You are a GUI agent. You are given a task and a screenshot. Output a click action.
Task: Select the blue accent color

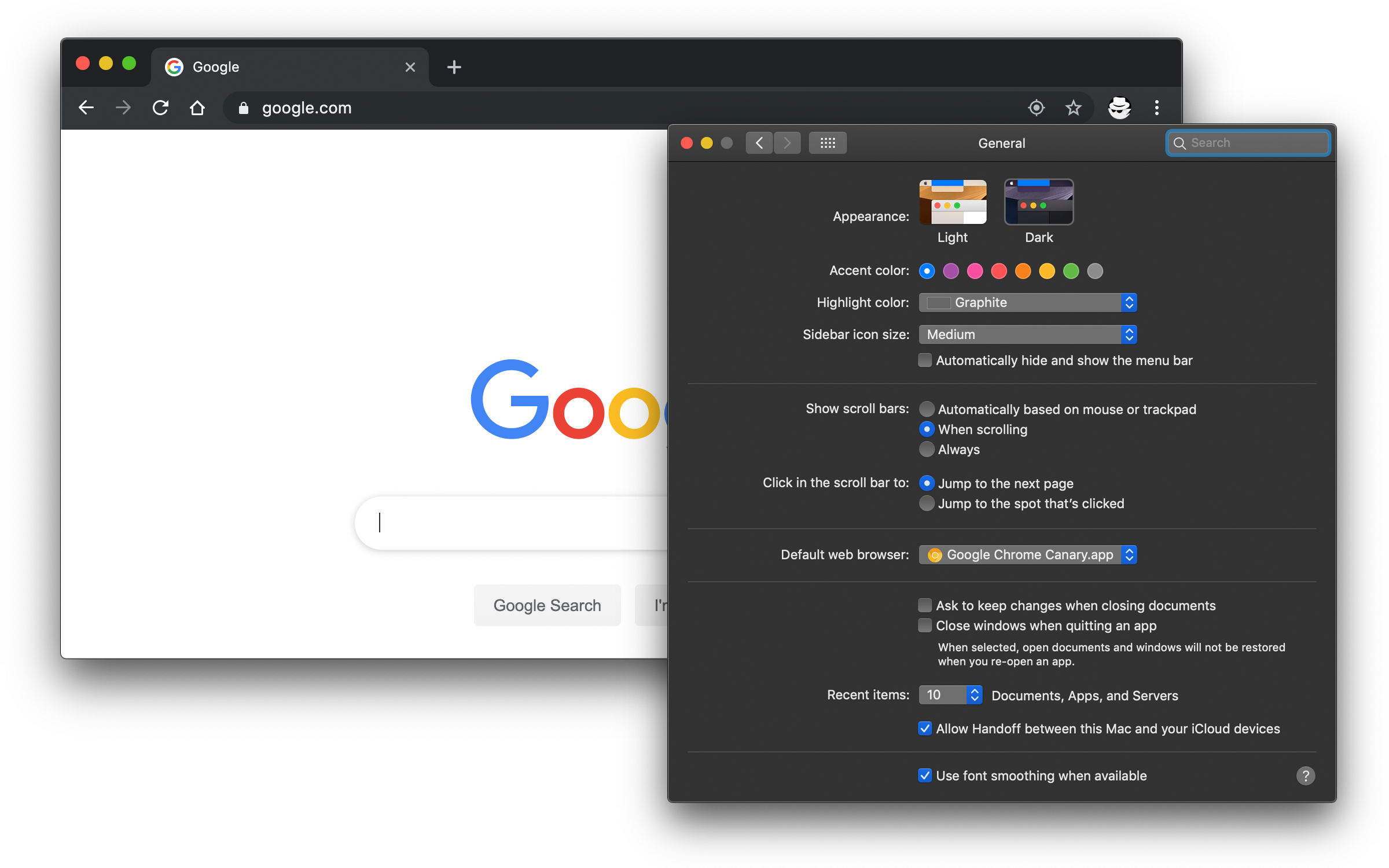tap(927, 271)
